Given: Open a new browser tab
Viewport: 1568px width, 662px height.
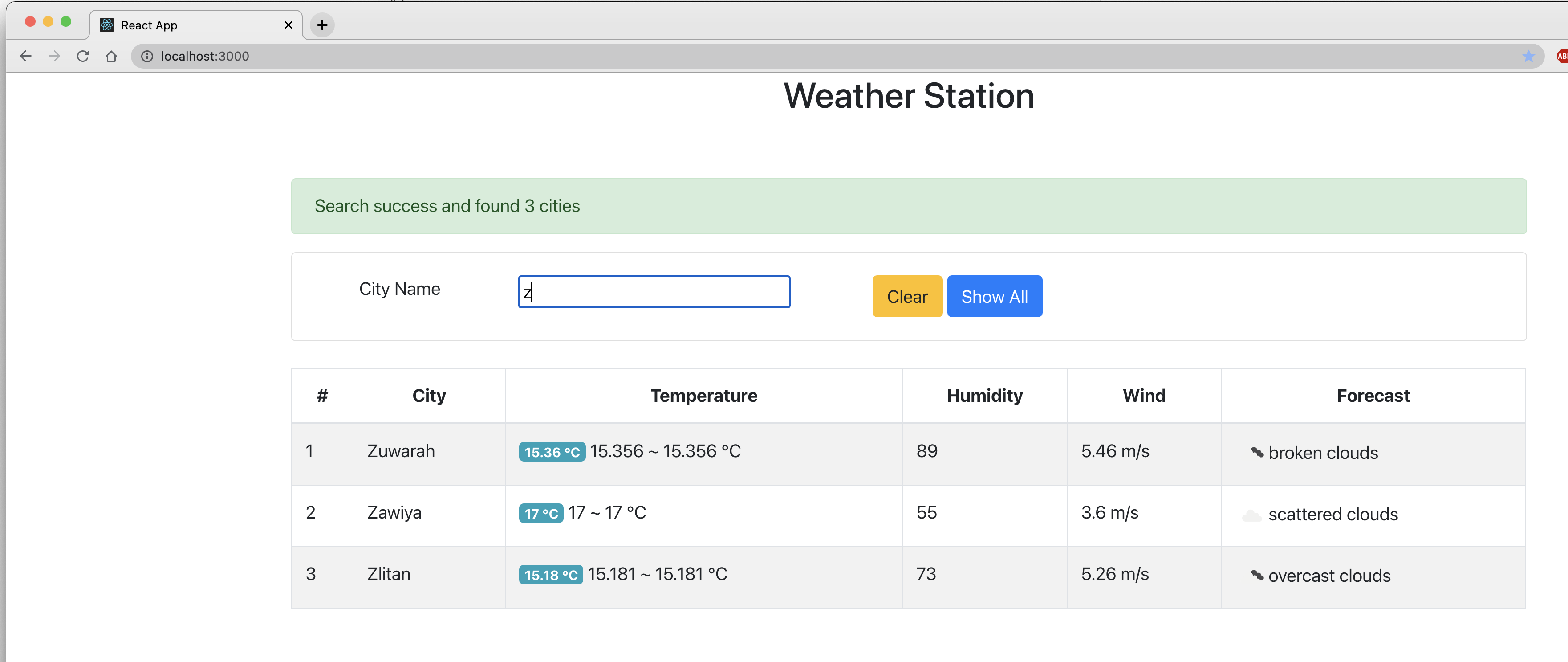Looking at the screenshot, I should (323, 25).
